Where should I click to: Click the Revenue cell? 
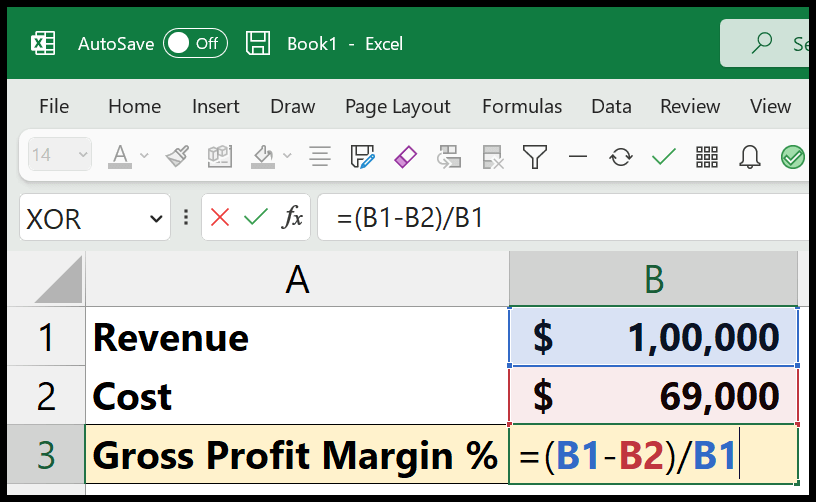(x=297, y=336)
